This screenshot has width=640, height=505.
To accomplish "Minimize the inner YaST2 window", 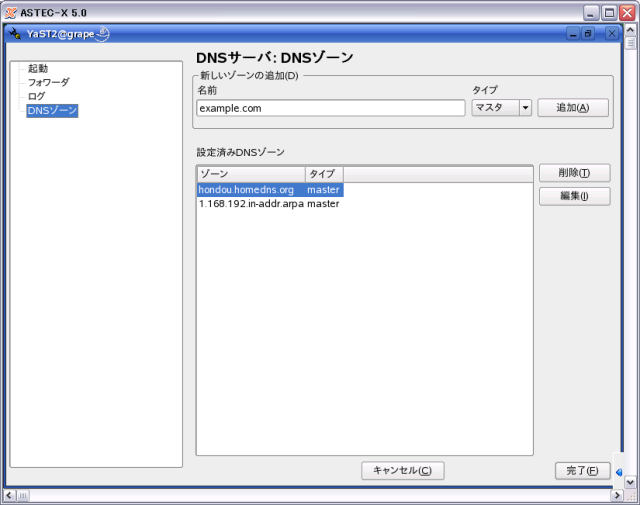I will [575, 34].
